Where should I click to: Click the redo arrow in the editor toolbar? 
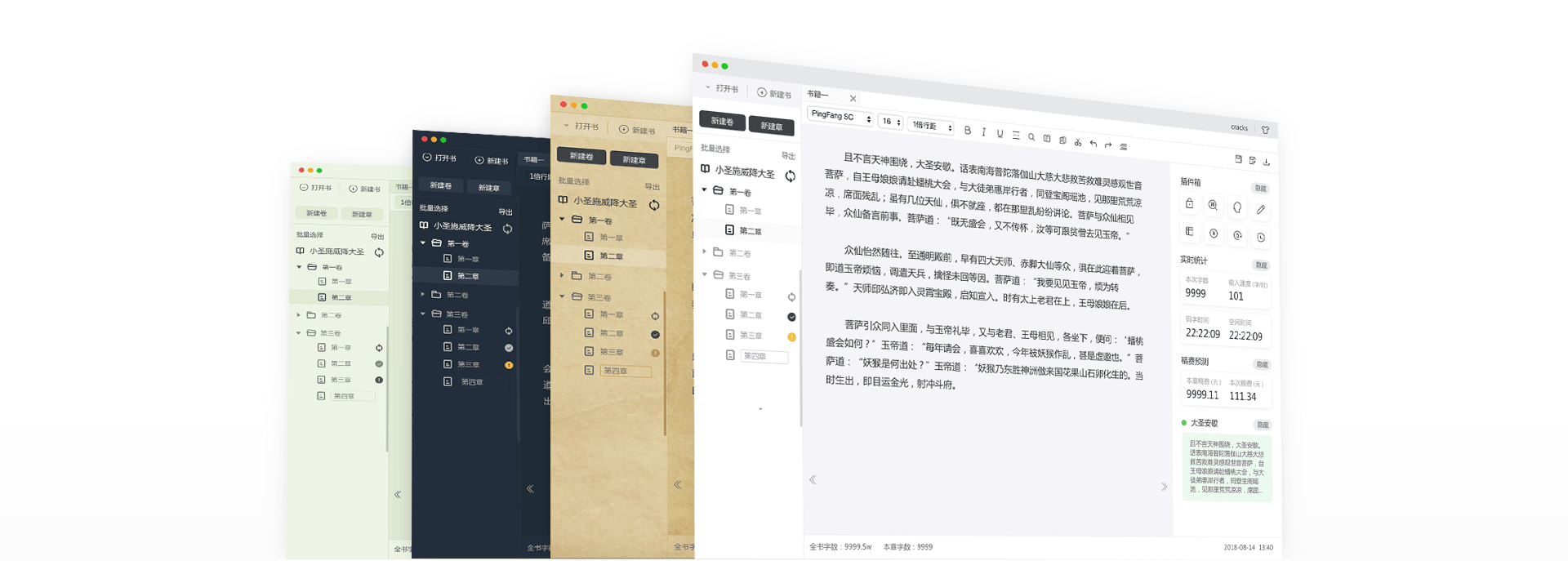[x=1108, y=145]
